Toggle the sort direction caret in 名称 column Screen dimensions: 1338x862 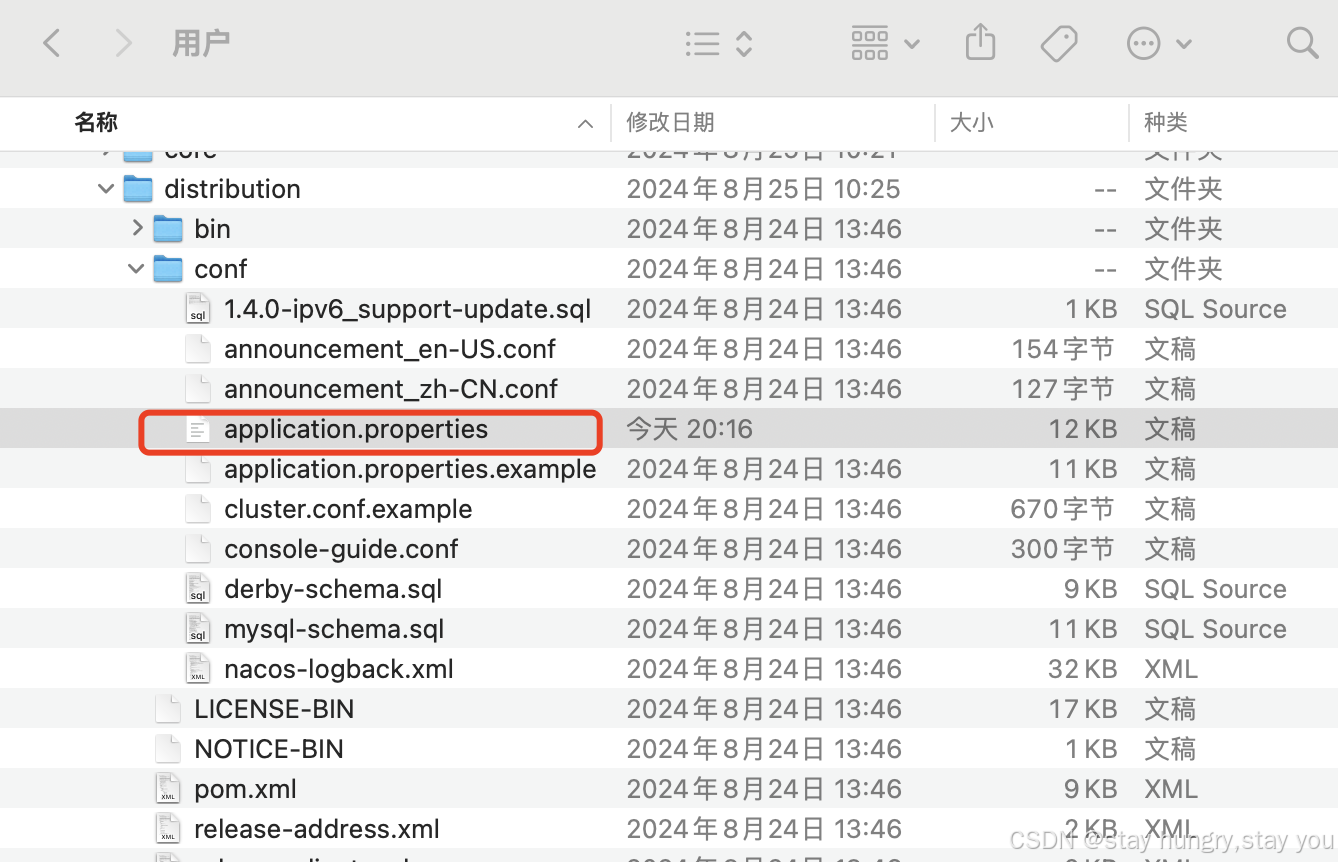point(585,124)
